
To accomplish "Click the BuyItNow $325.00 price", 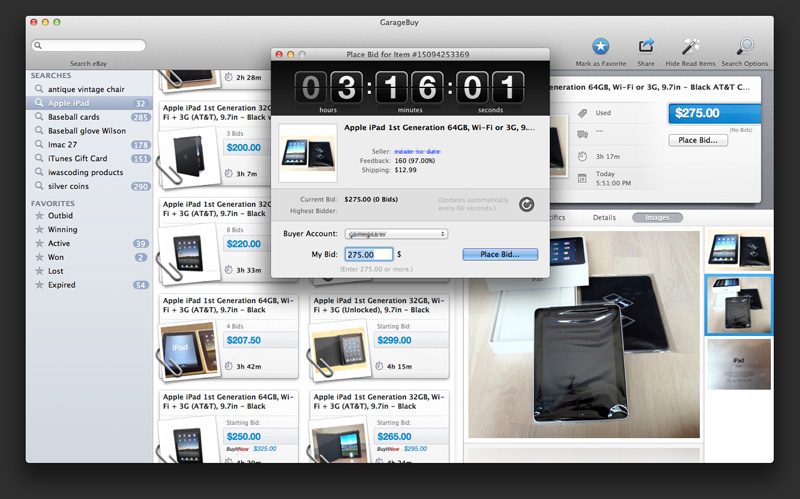I will click(x=265, y=449).
